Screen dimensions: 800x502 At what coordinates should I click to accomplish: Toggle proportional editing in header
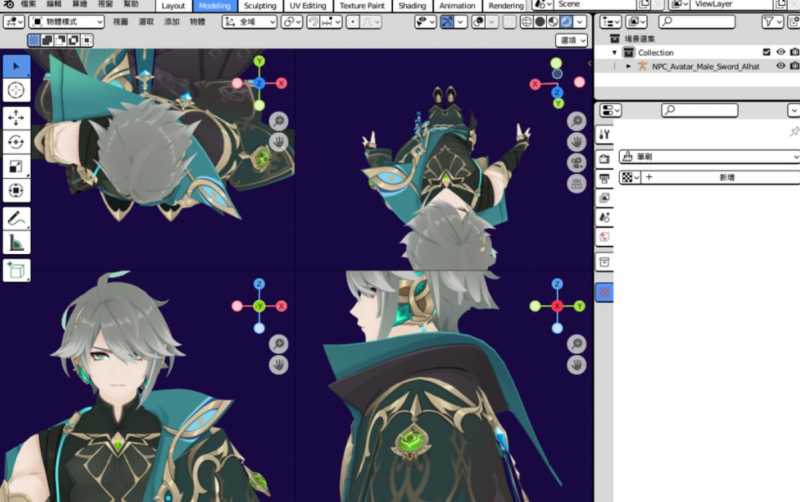point(353,22)
